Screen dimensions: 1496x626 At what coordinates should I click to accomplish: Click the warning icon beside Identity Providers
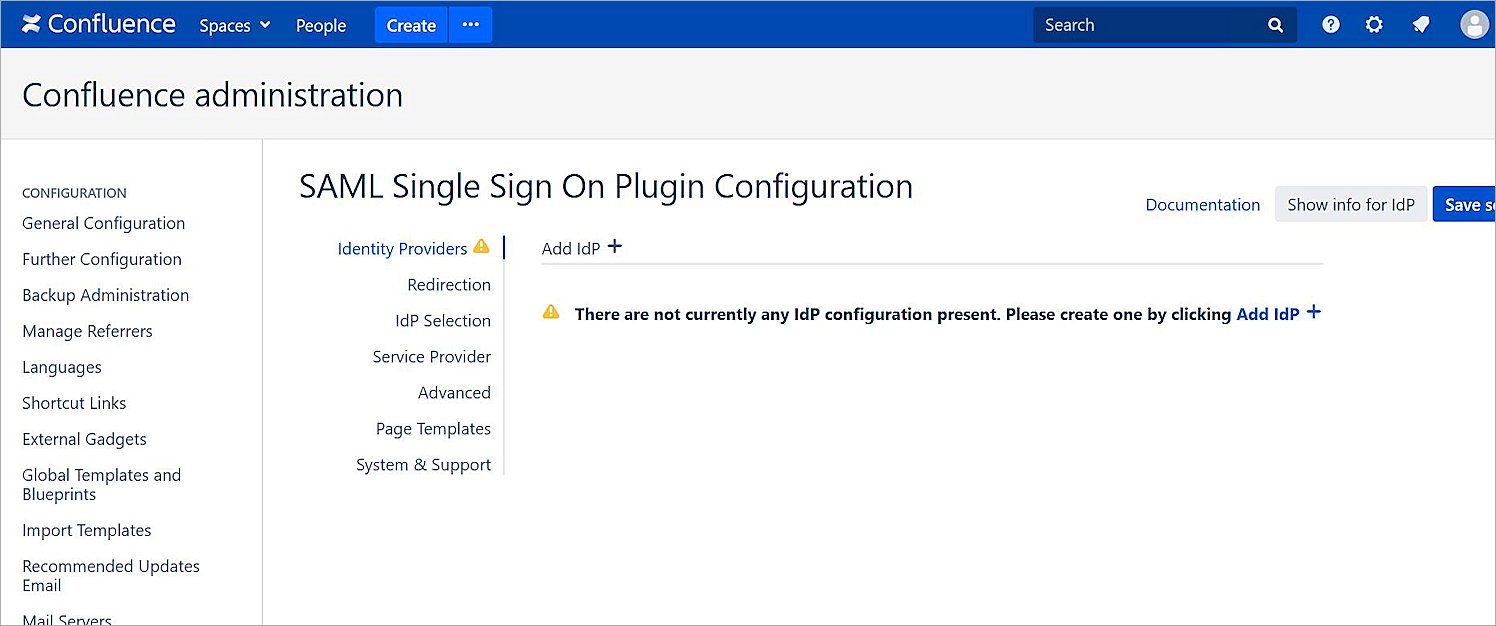point(481,246)
